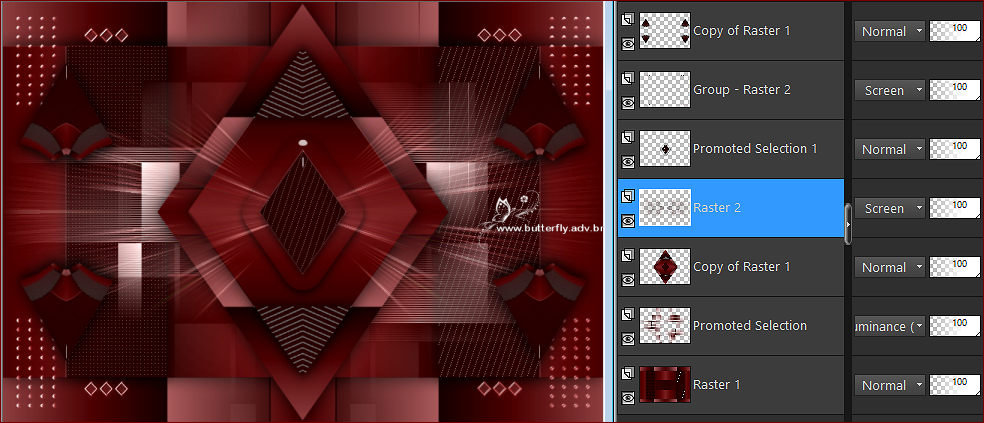Select the 'Group - Raster 2' layer name

742,90
